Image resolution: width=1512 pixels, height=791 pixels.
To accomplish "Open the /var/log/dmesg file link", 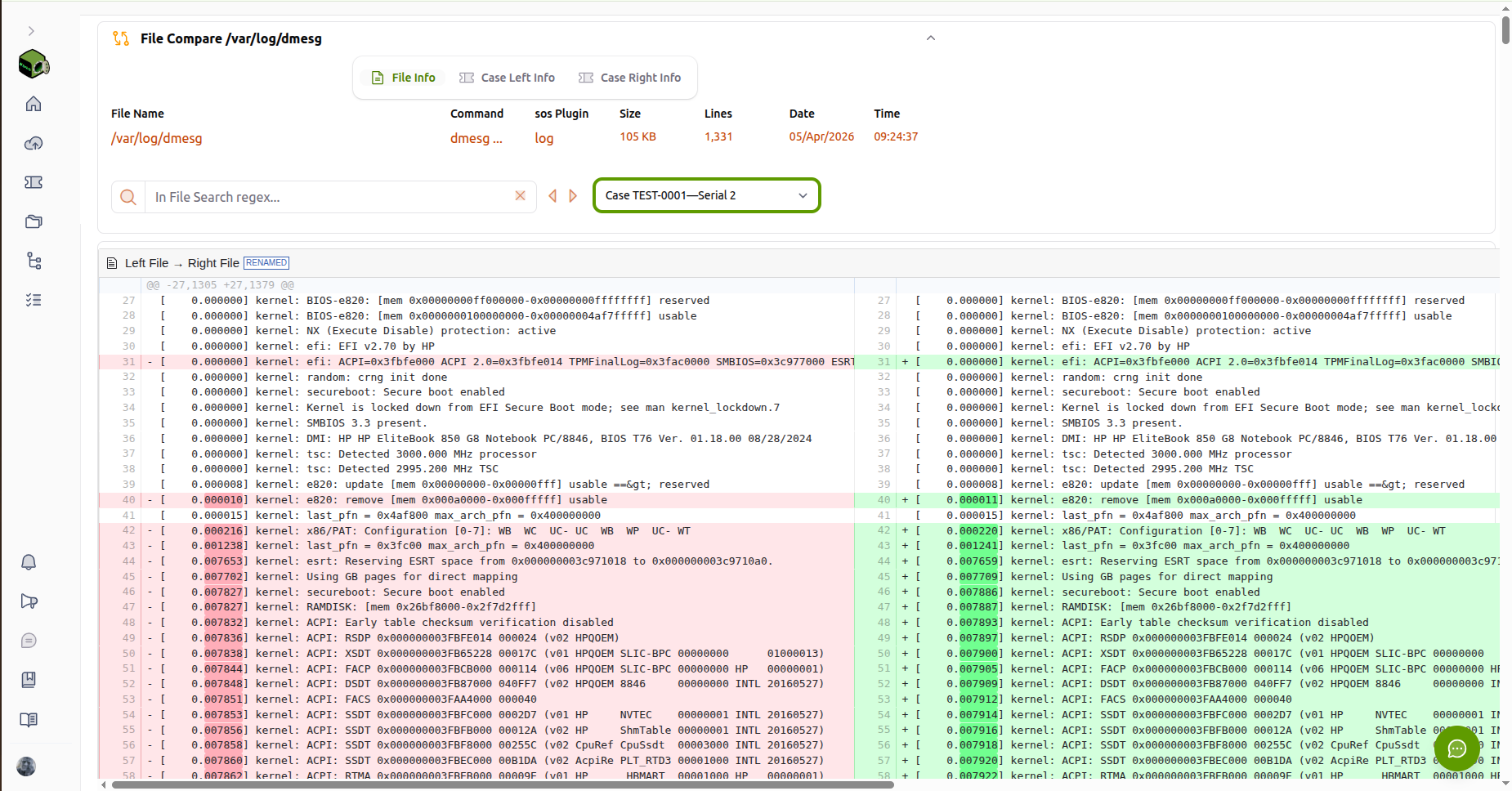I will tap(156, 138).
